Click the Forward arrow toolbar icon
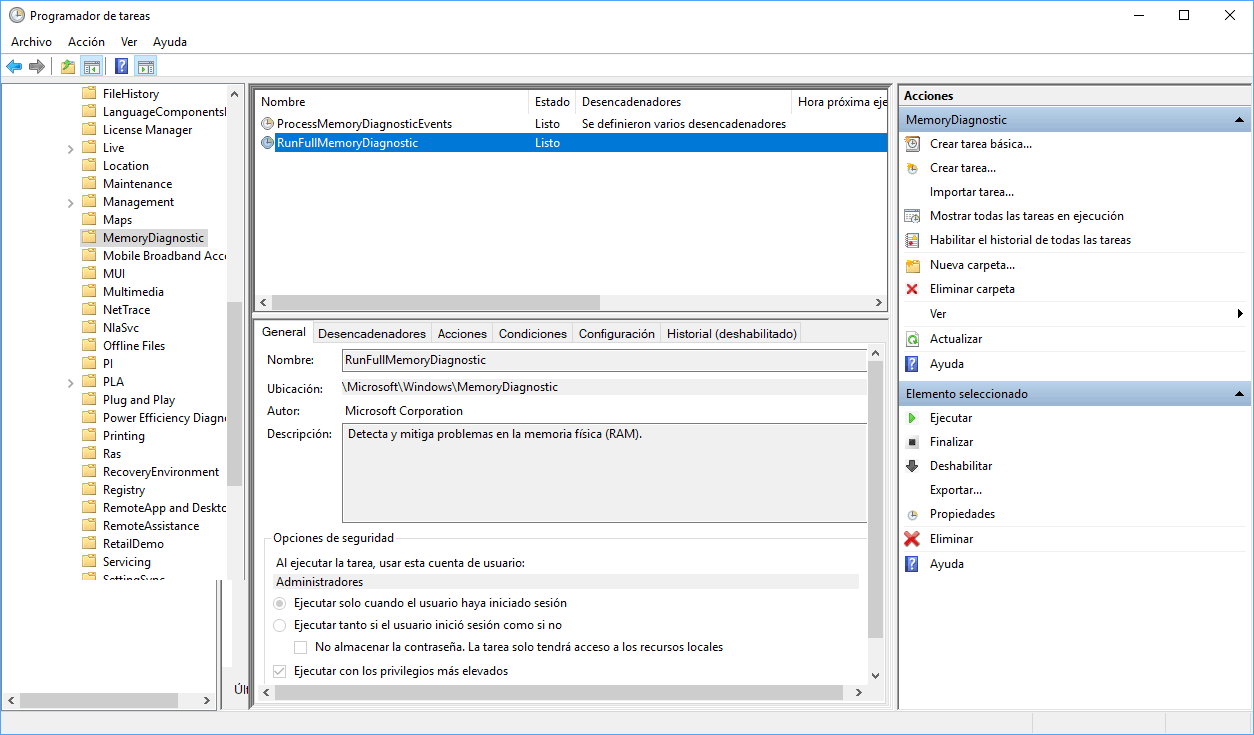Viewport: 1254px width, 735px height. (x=37, y=67)
